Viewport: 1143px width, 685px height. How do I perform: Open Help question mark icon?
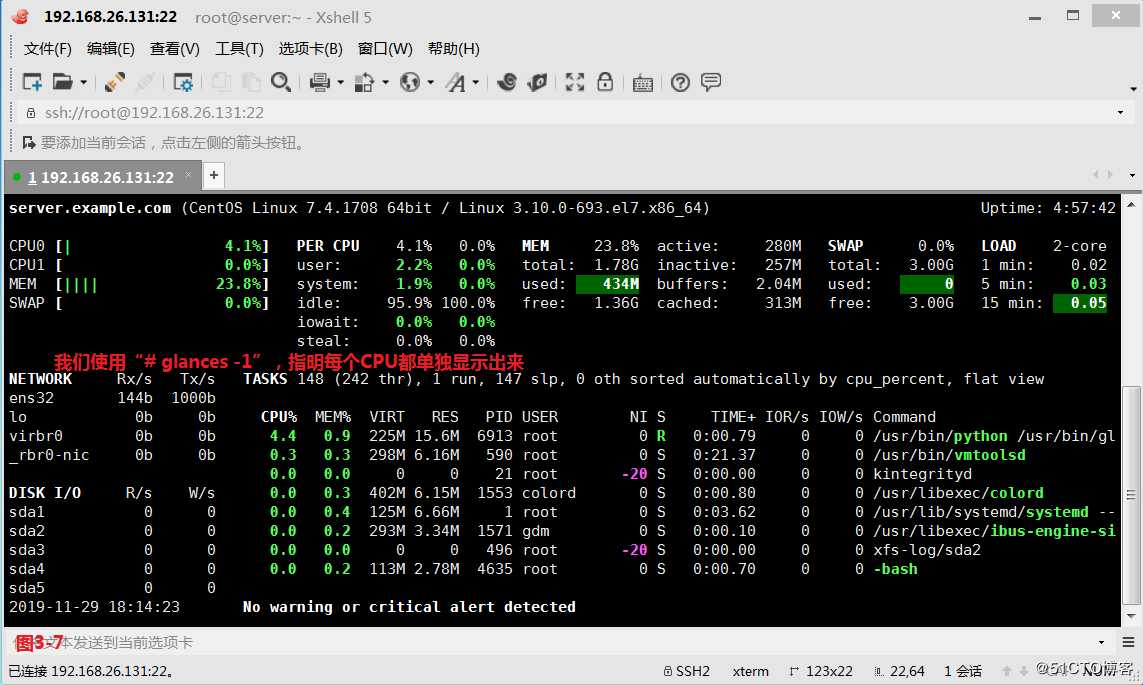[680, 82]
